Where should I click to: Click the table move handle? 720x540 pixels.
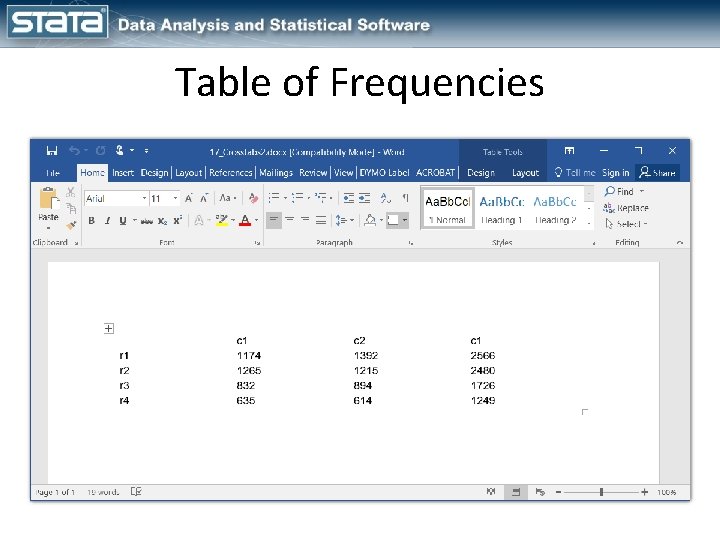[109, 328]
